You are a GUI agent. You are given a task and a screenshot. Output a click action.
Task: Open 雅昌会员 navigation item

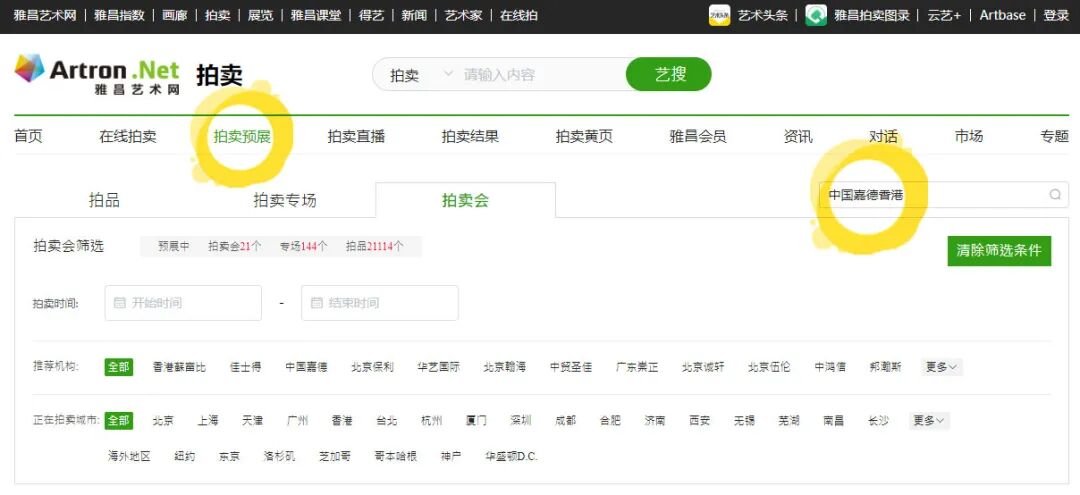pos(698,136)
